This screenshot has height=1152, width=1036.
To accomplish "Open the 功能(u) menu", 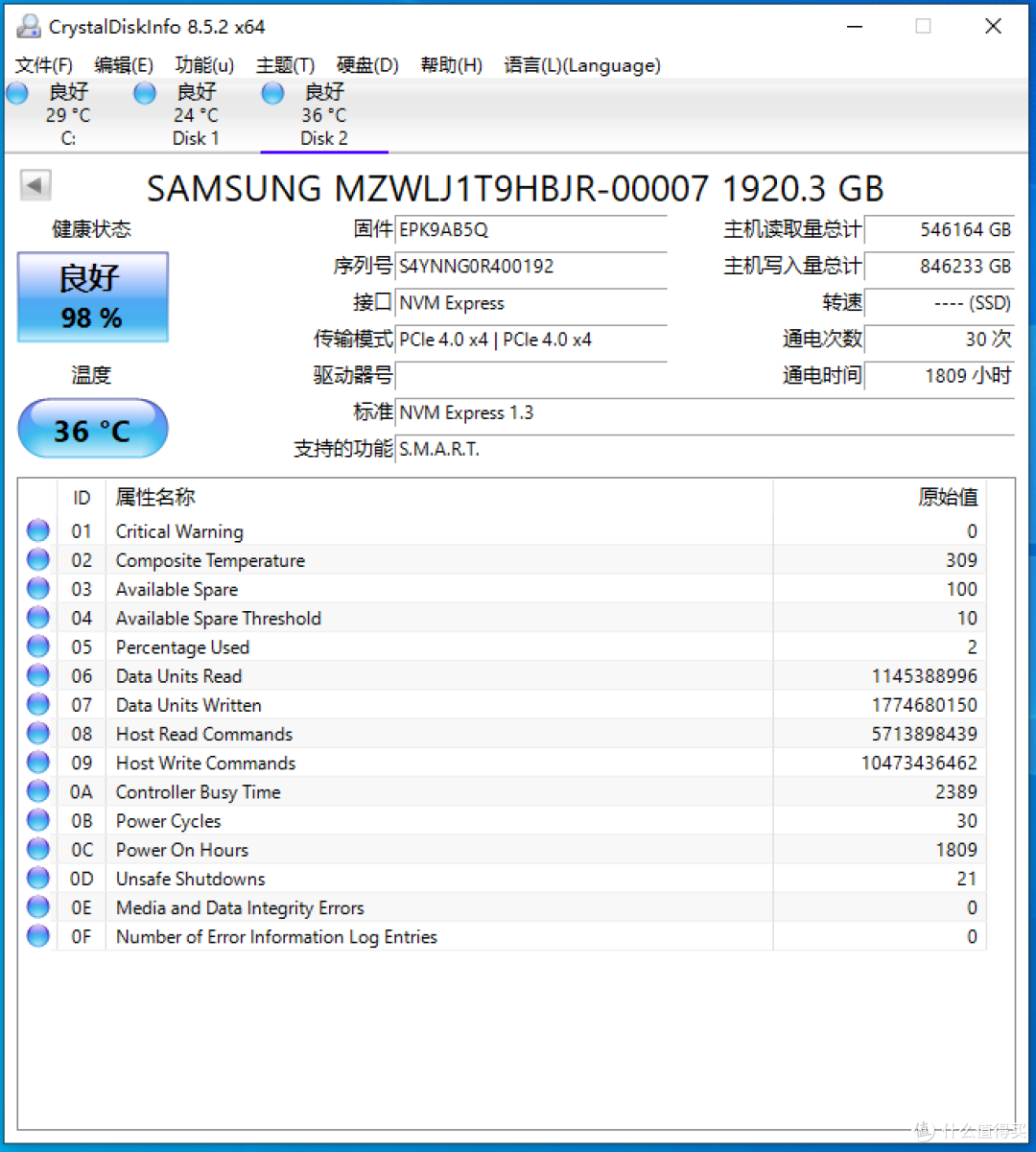I will coord(203,65).
